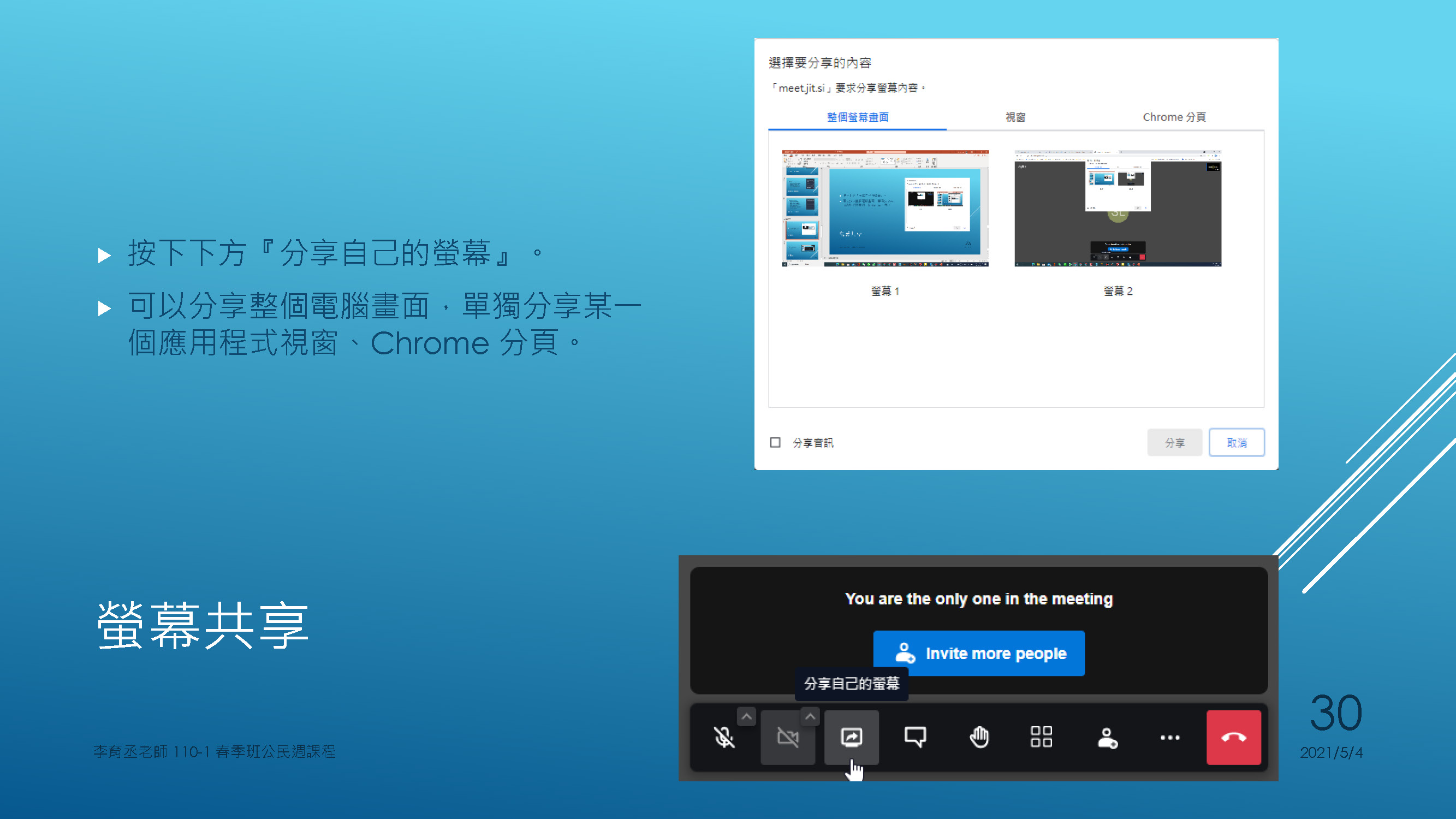The height and width of the screenshot is (819, 1456).
Task: Click the dialog title 選擇要分享的內容
Action: click(x=819, y=63)
